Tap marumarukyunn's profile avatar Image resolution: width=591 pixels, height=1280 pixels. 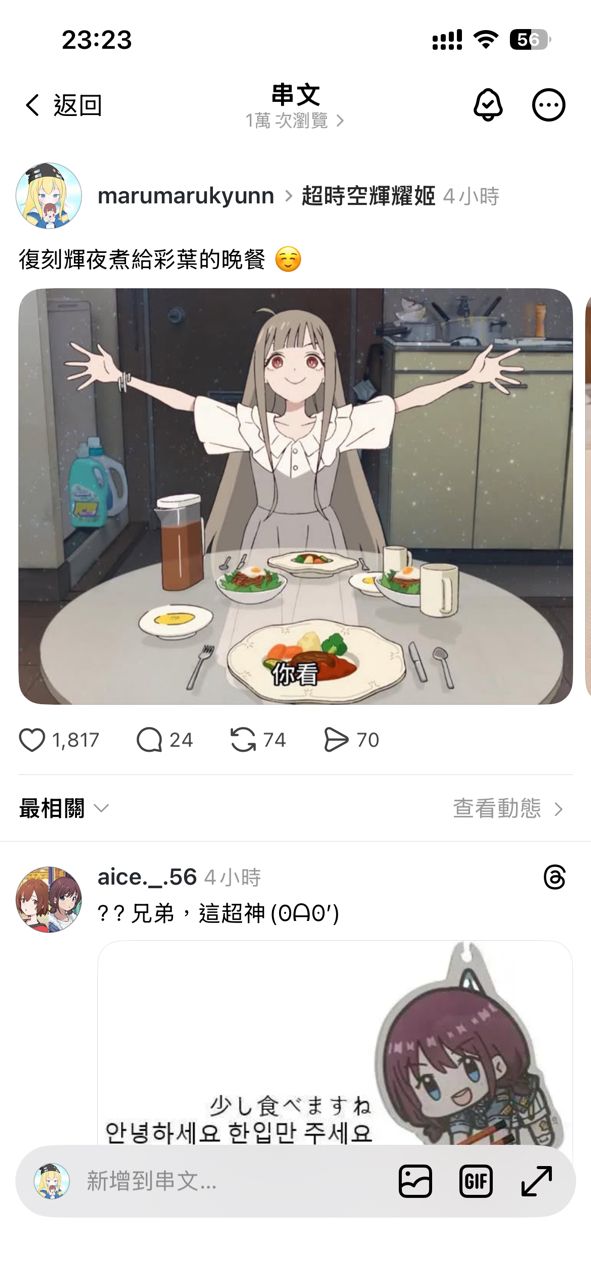pos(49,196)
